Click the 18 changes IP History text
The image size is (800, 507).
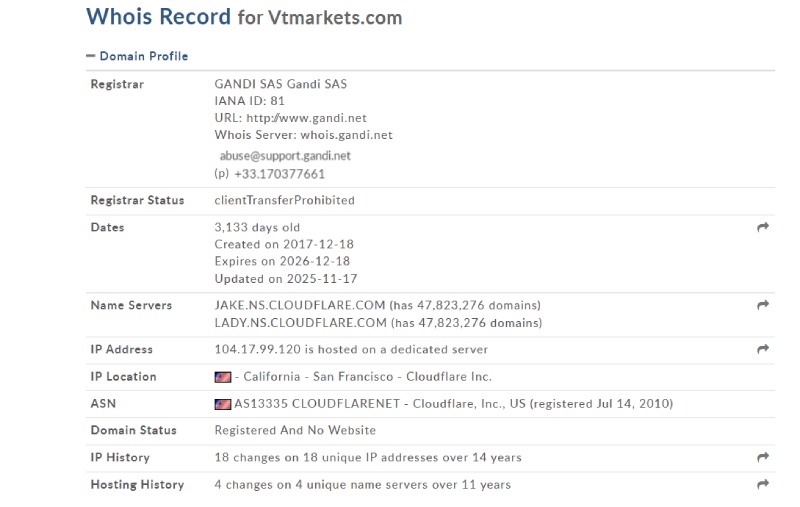click(x=368, y=458)
